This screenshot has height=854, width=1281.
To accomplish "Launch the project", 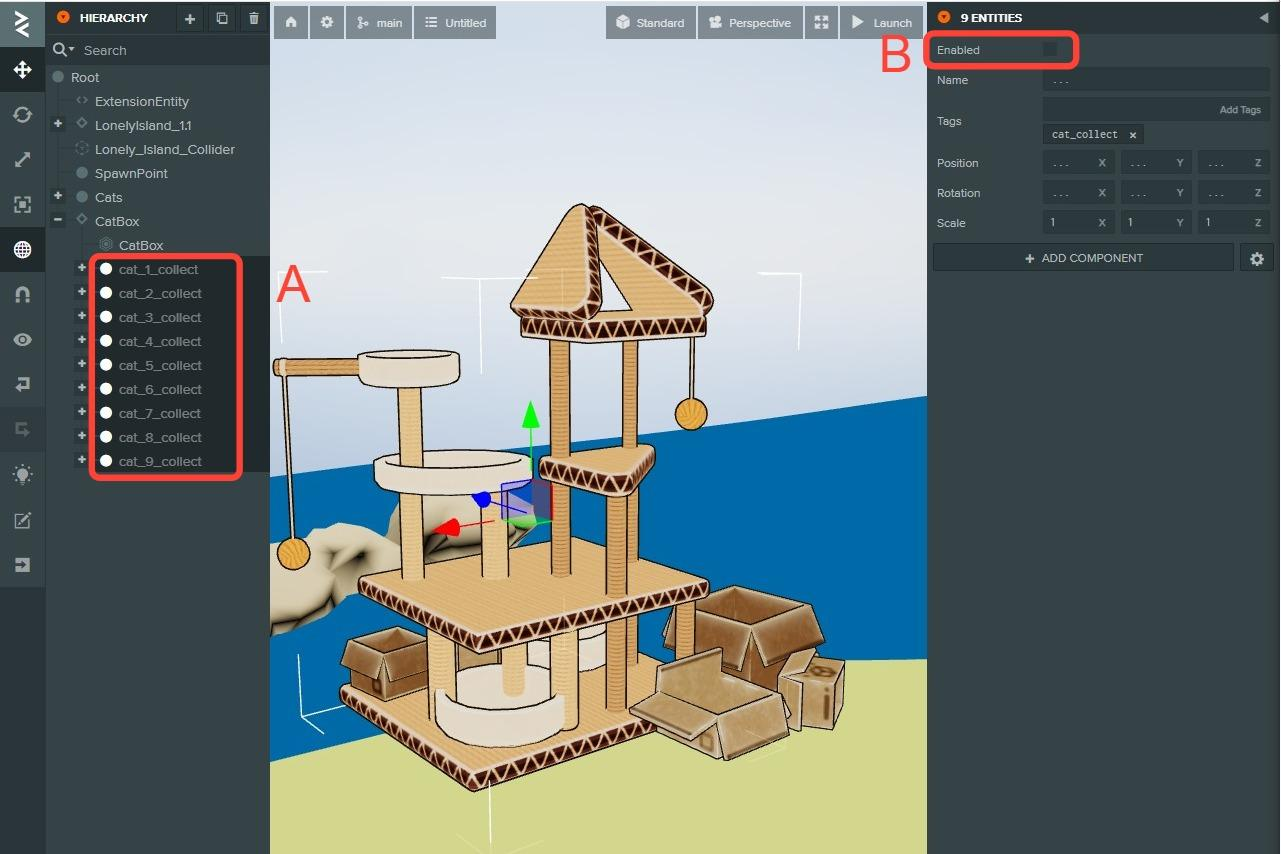I will 881,22.
